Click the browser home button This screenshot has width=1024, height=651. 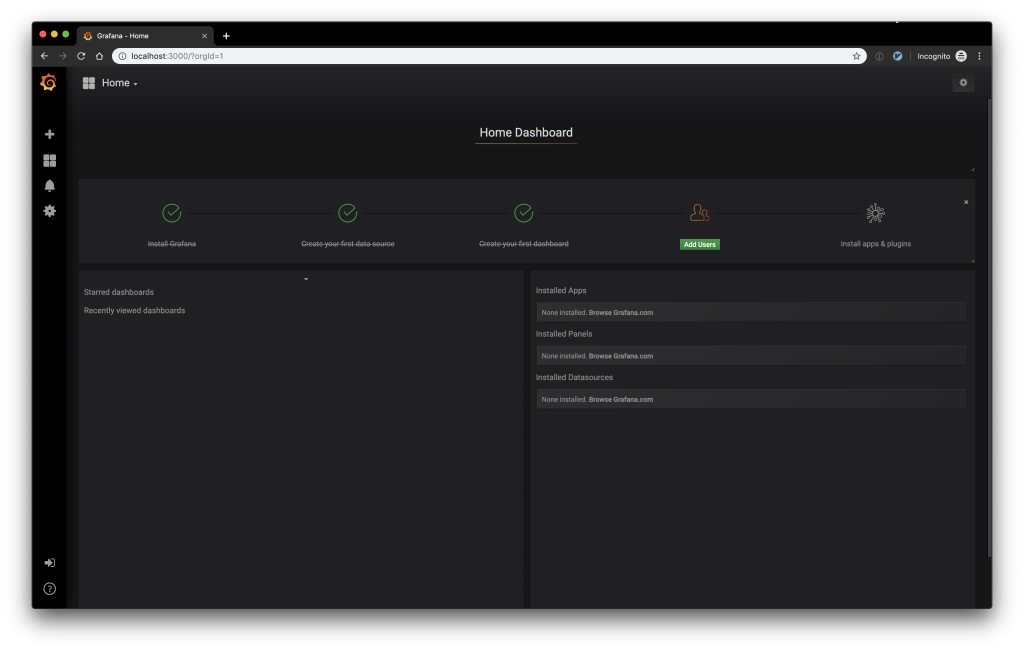pyautogui.click(x=99, y=56)
